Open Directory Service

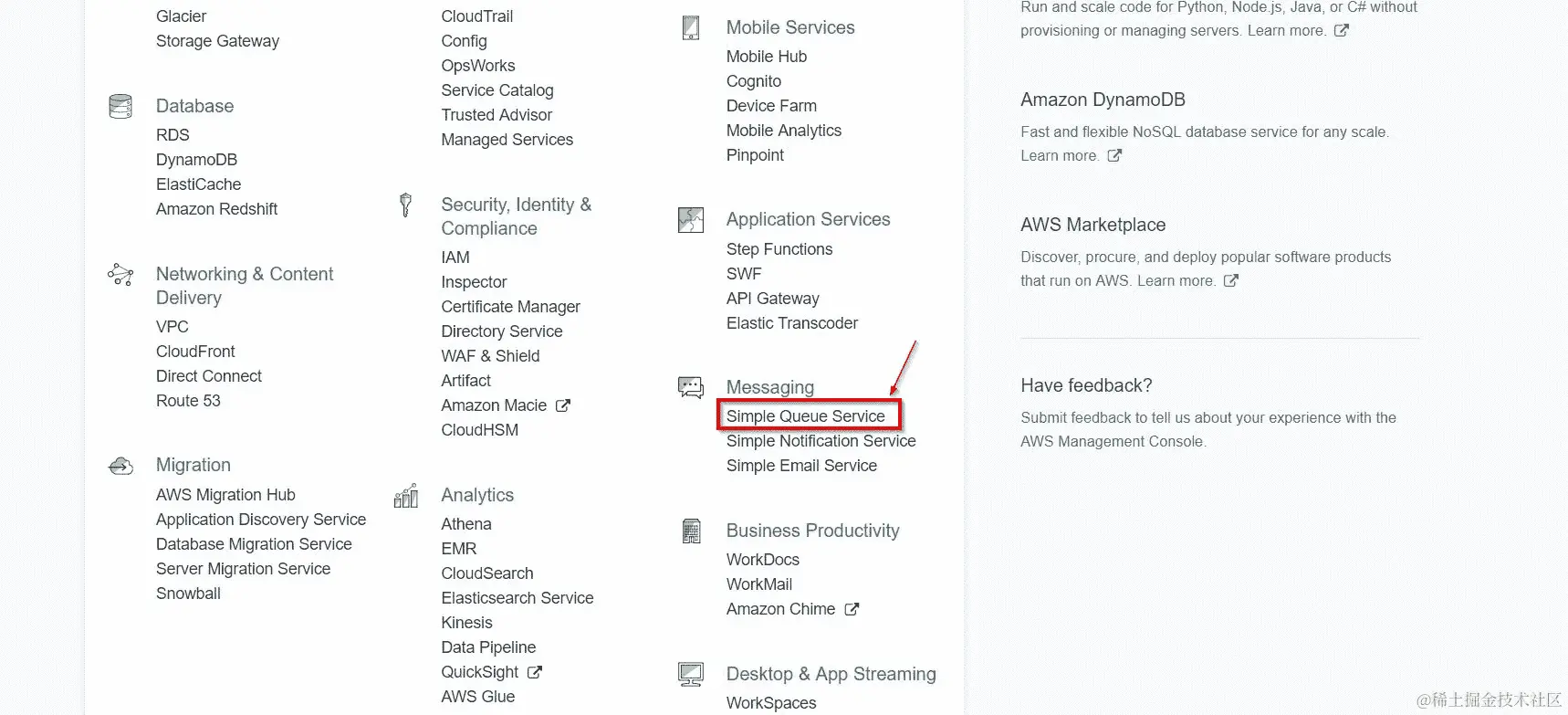pyautogui.click(x=502, y=331)
